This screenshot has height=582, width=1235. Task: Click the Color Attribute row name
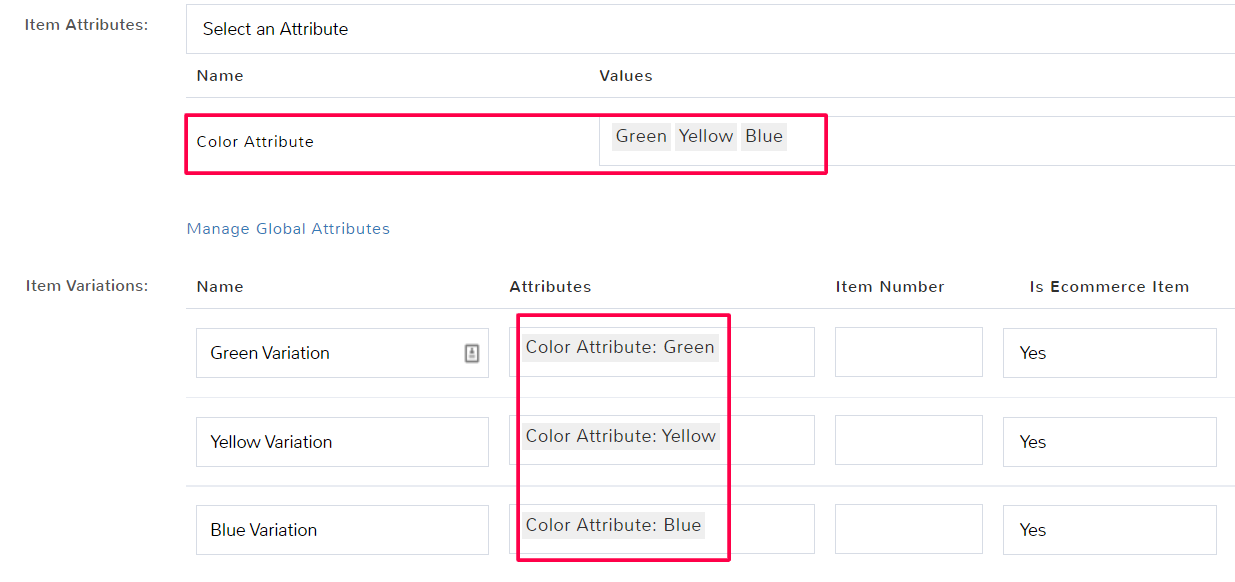(x=255, y=142)
